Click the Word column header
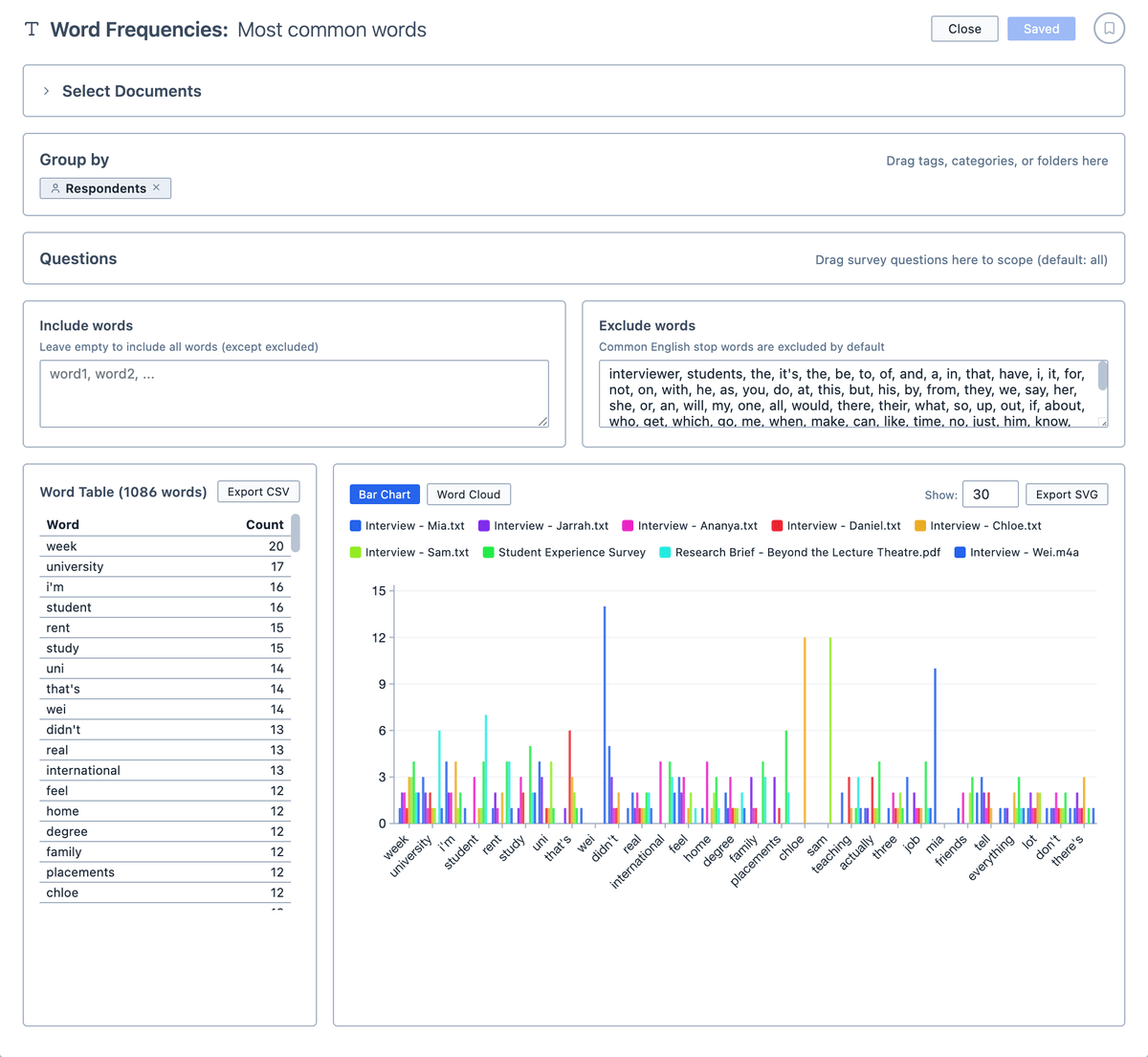This screenshot has width=1148, height=1057. click(x=63, y=525)
